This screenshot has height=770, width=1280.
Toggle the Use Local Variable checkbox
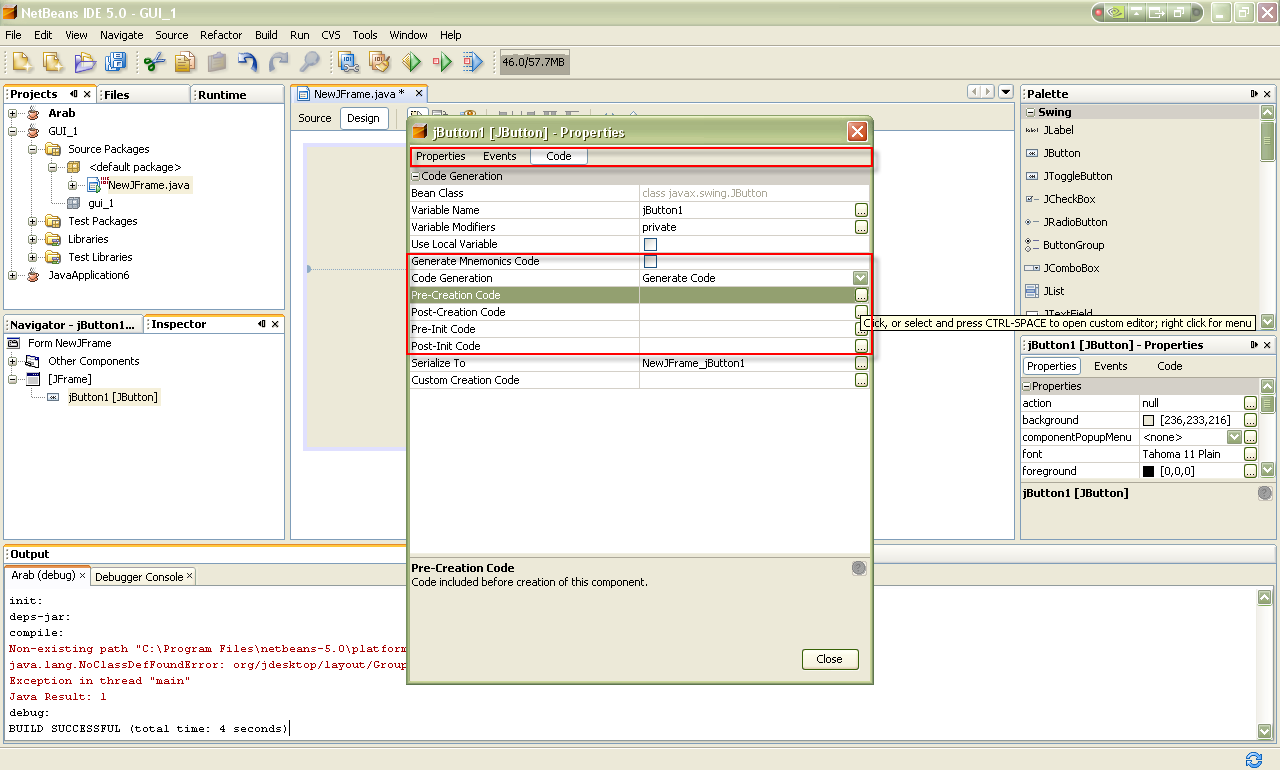click(x=650, y=244)
